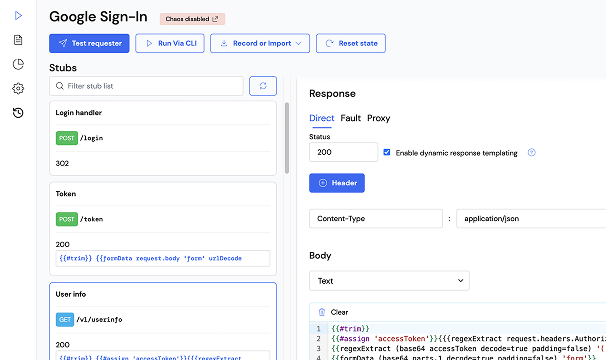Click the add Header button

pos(337,183)
